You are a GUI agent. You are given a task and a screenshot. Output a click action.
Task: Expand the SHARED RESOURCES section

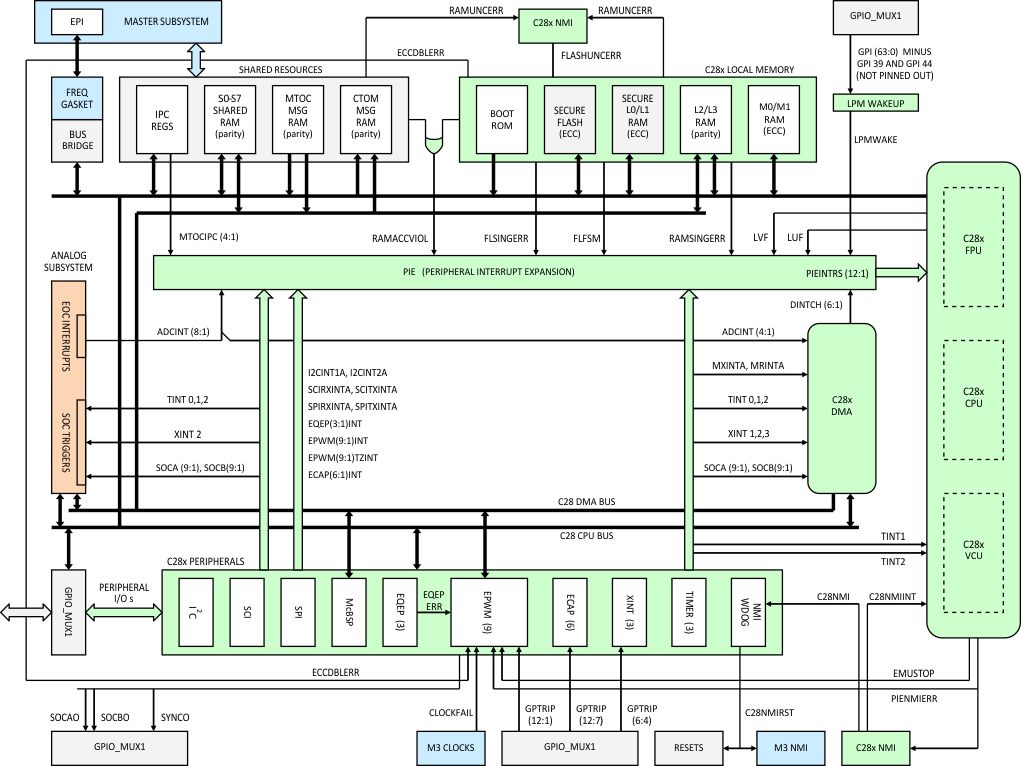(x=280, y=70)
